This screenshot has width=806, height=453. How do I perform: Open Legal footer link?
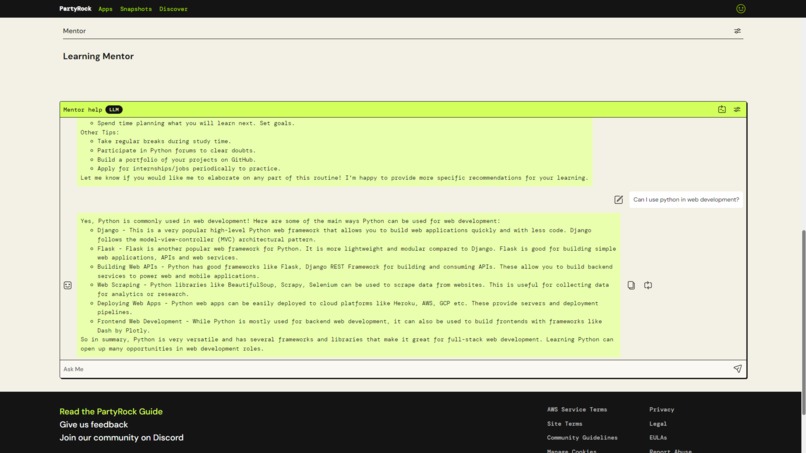[657, 424]
